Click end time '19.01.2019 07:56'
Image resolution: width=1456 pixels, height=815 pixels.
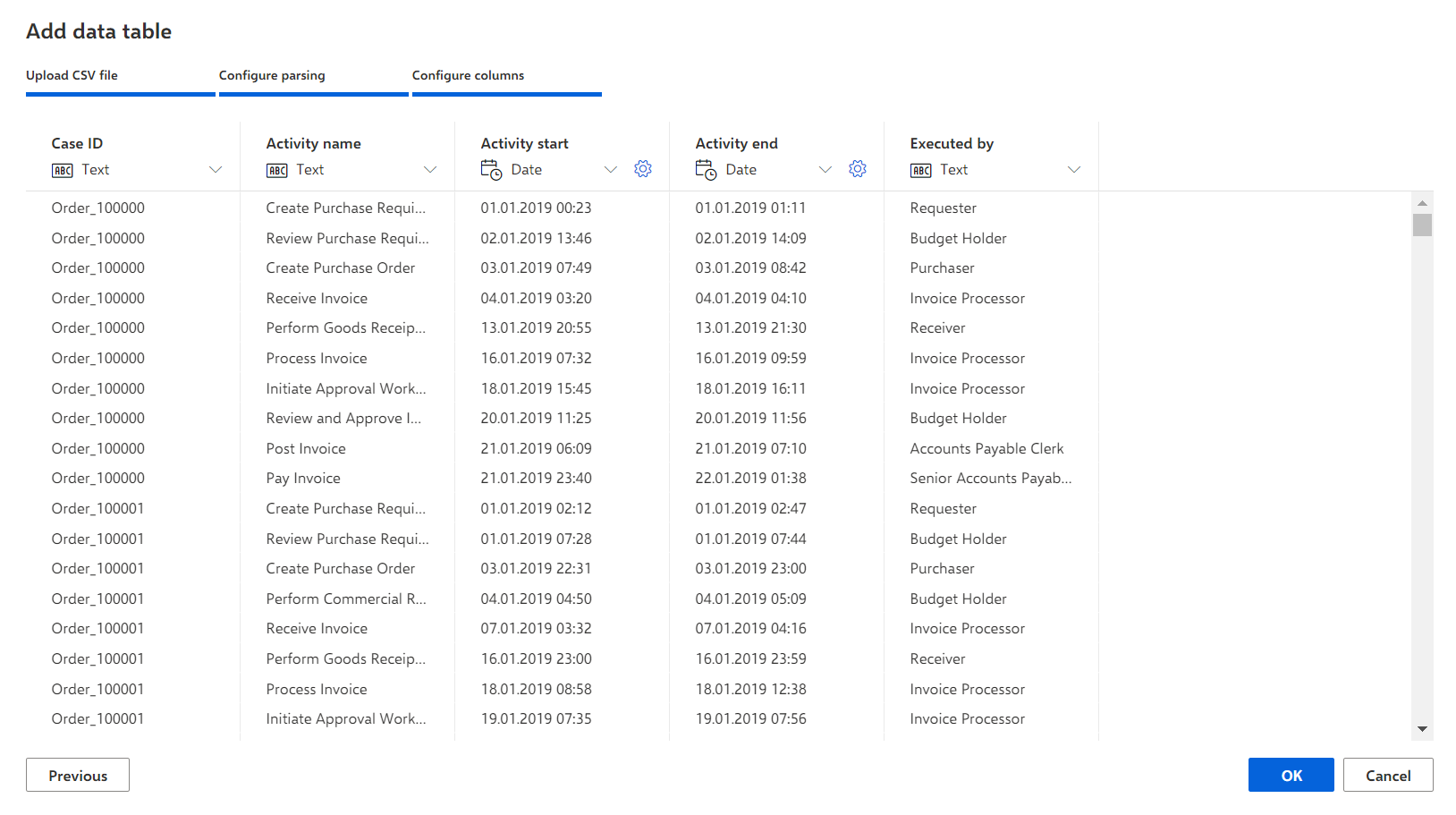click(750, 718)
